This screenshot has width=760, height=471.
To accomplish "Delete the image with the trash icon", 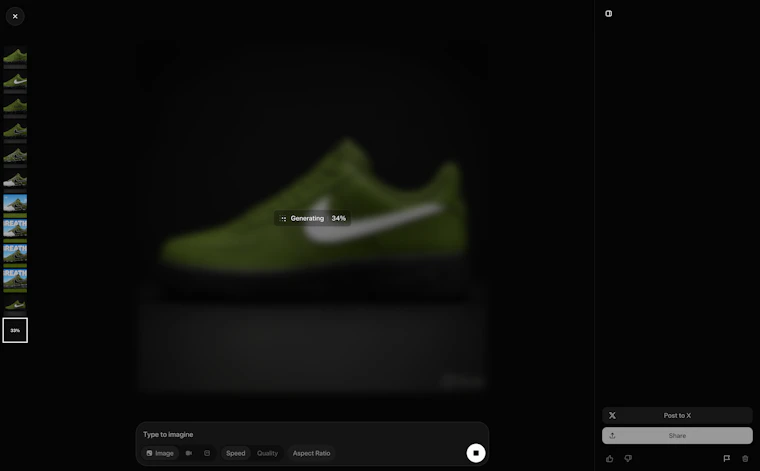I will (745, 458).
